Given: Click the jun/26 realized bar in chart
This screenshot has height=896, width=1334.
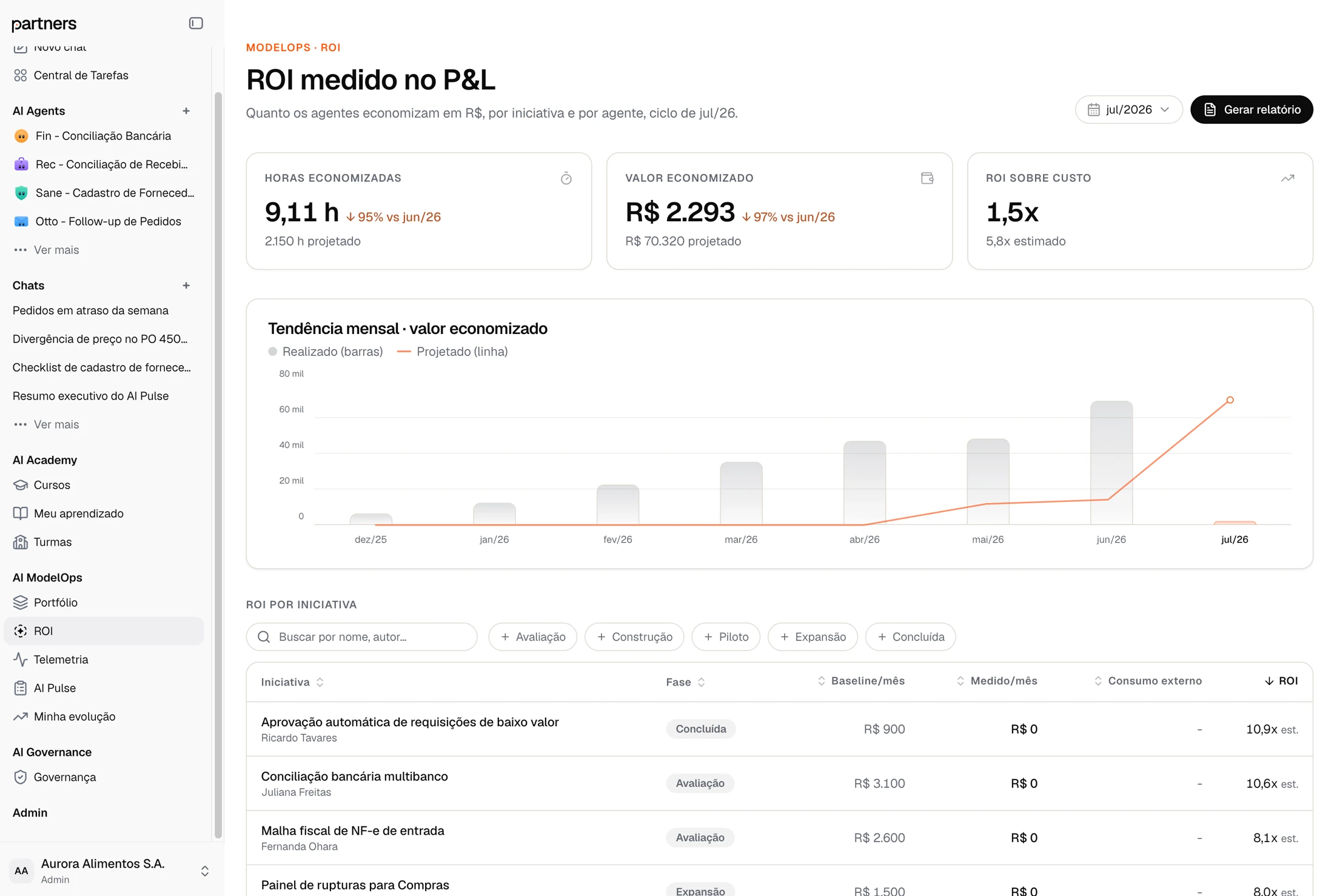Looking at the screenshot, I should pyautogui.click(x=1111, y=463).
